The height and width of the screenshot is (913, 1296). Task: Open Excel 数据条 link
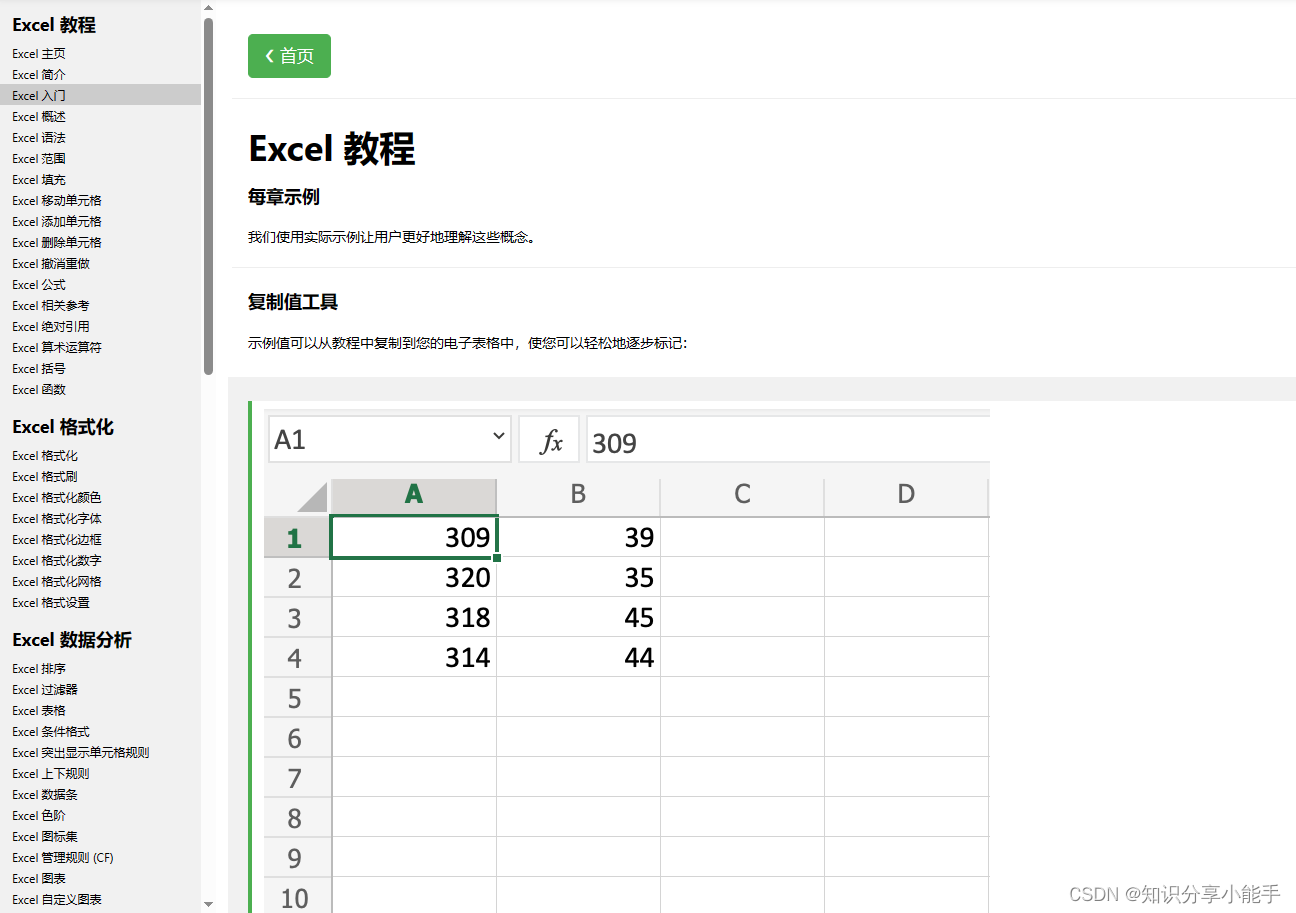[45, 795]
